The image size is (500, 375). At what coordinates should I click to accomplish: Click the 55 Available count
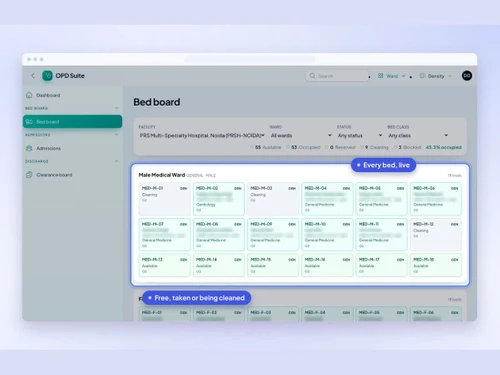click(x=266, y=147)
